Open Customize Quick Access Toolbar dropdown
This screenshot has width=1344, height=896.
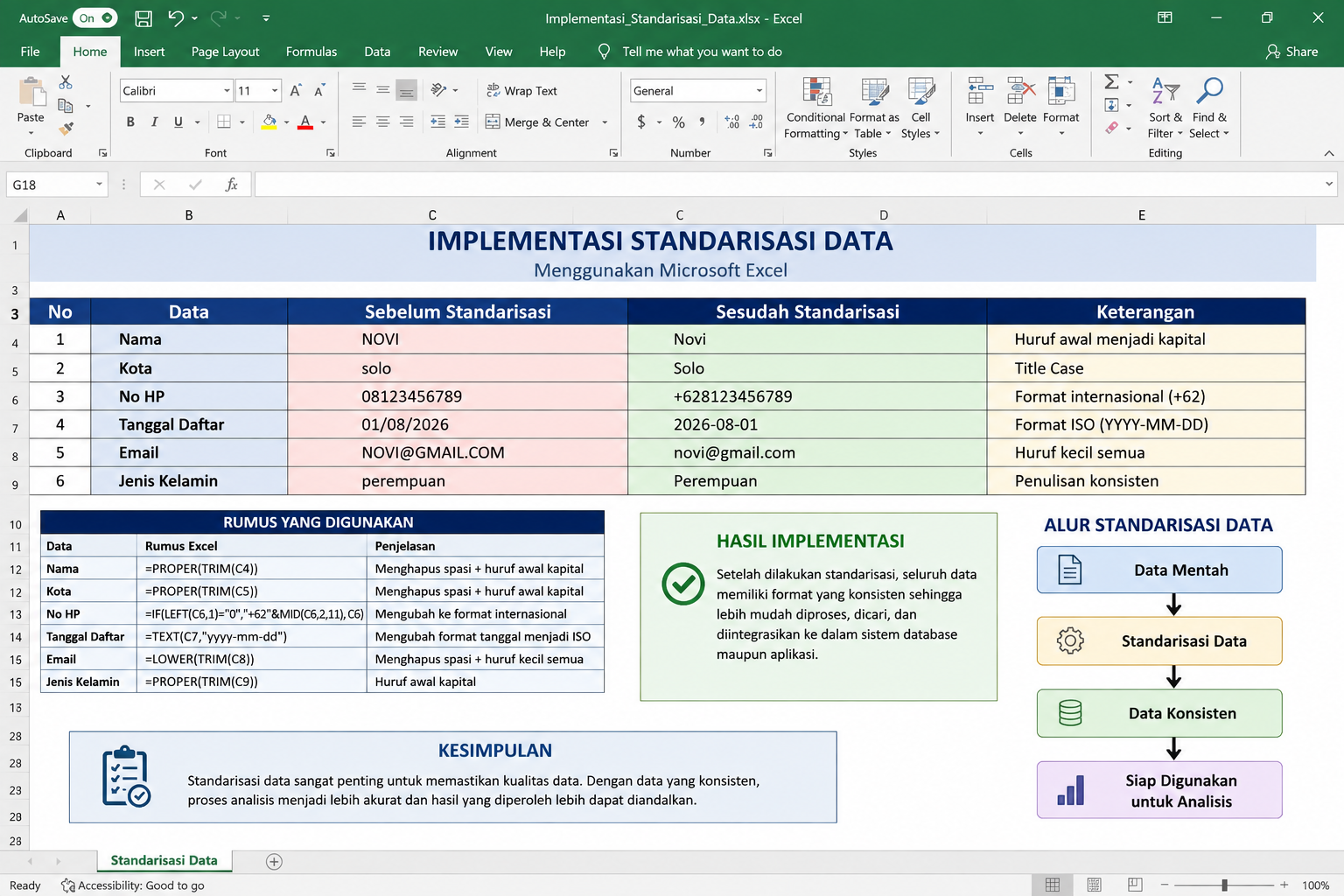(x=266, y=17)
